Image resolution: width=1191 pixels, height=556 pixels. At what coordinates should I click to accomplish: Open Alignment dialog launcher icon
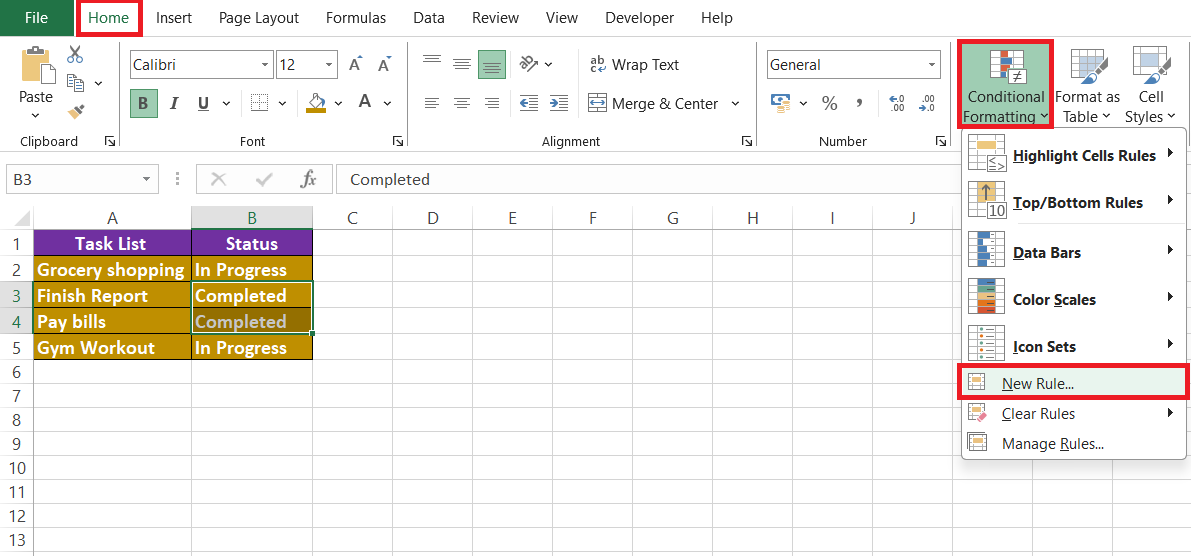pos(747,141)
